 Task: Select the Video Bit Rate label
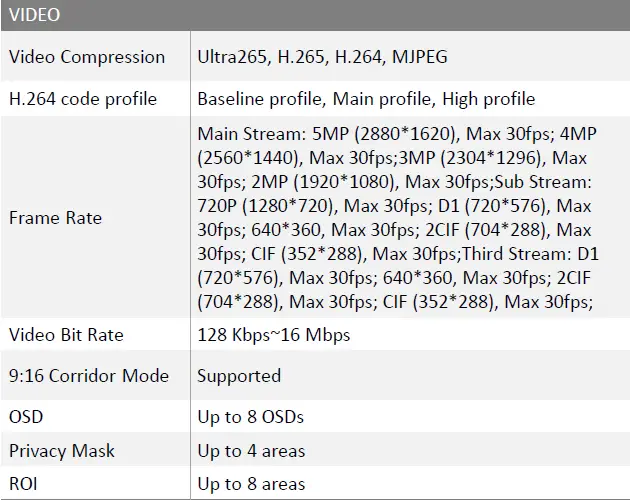tap(66, 335)
